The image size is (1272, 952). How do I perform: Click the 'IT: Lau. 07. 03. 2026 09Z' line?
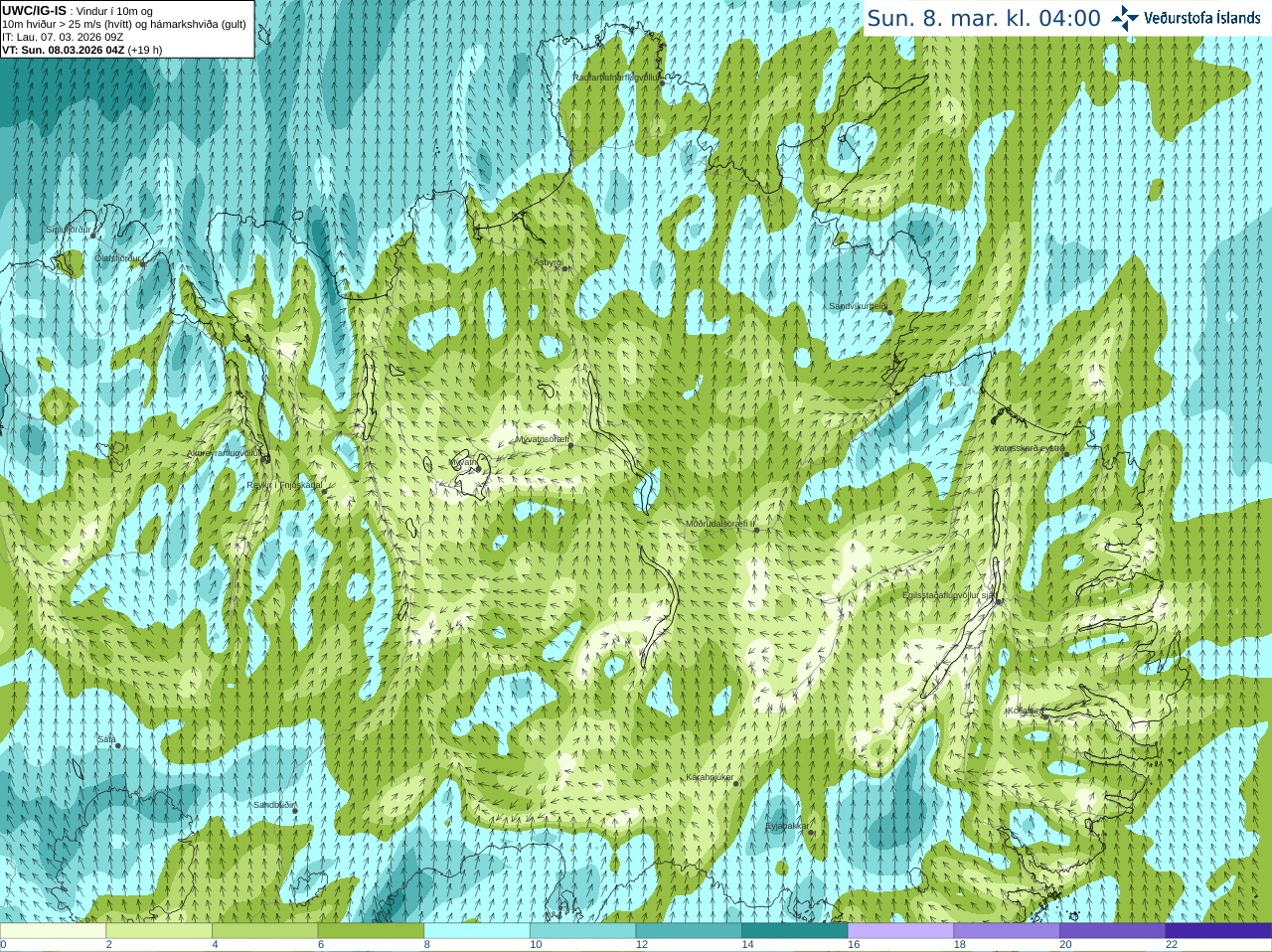(x=63, y=37)
